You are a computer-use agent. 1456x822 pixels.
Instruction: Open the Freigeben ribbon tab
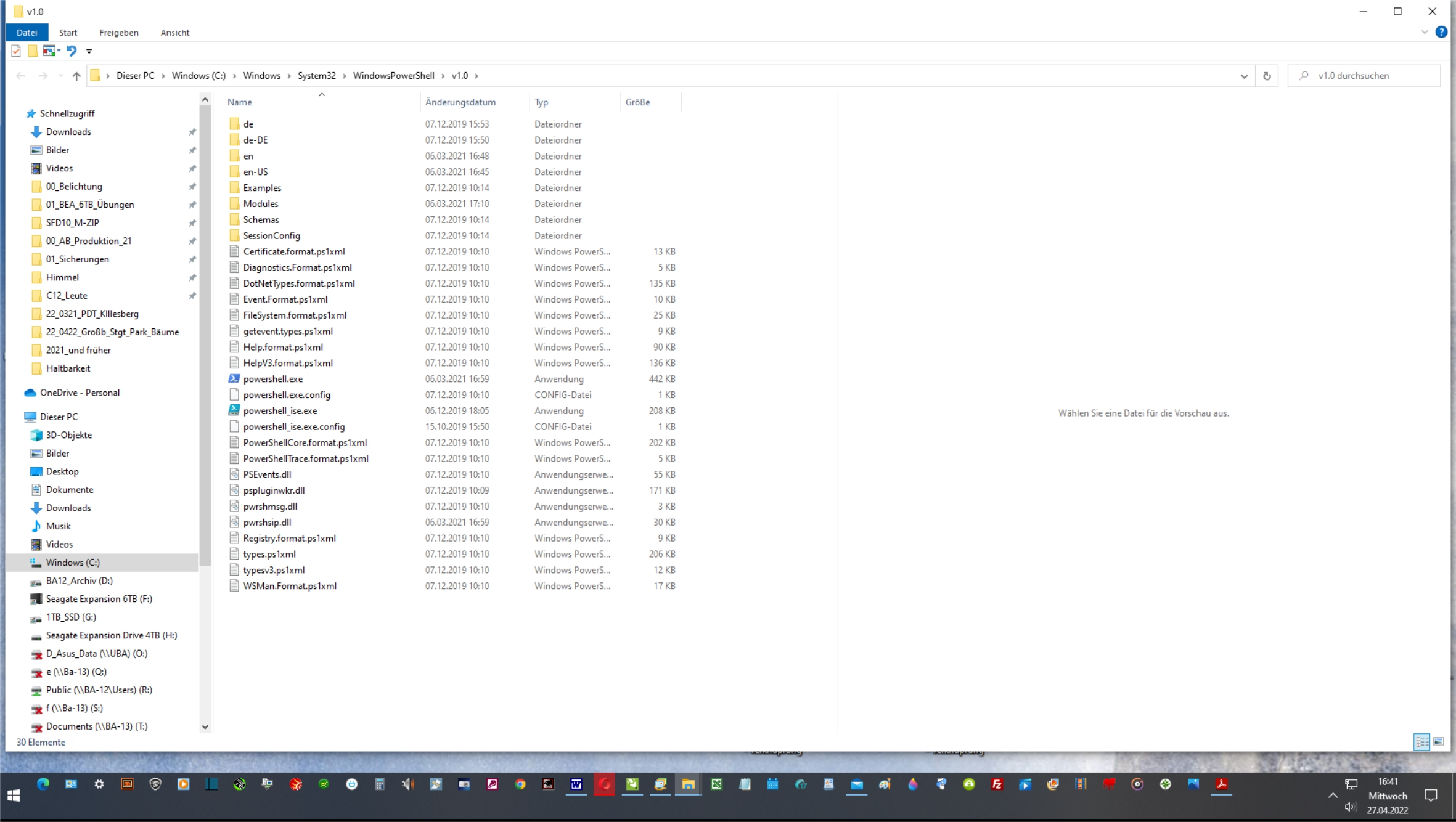(x=118, y=32)
